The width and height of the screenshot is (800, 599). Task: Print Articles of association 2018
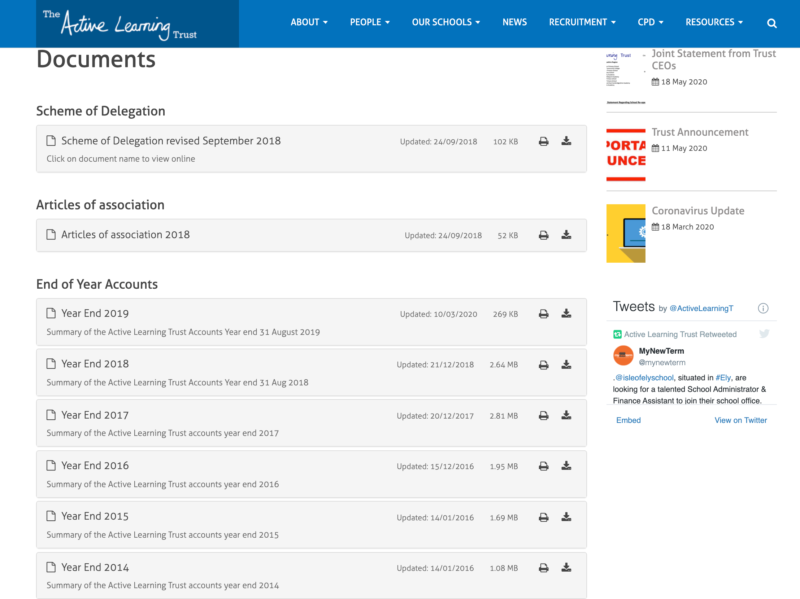click(543, 235)
